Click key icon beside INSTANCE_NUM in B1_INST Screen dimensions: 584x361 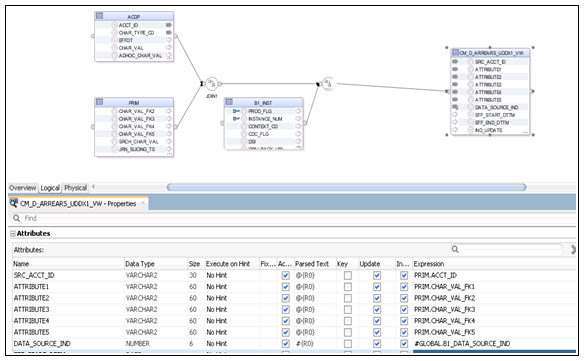pyautogui.click(x=236, y=119)
